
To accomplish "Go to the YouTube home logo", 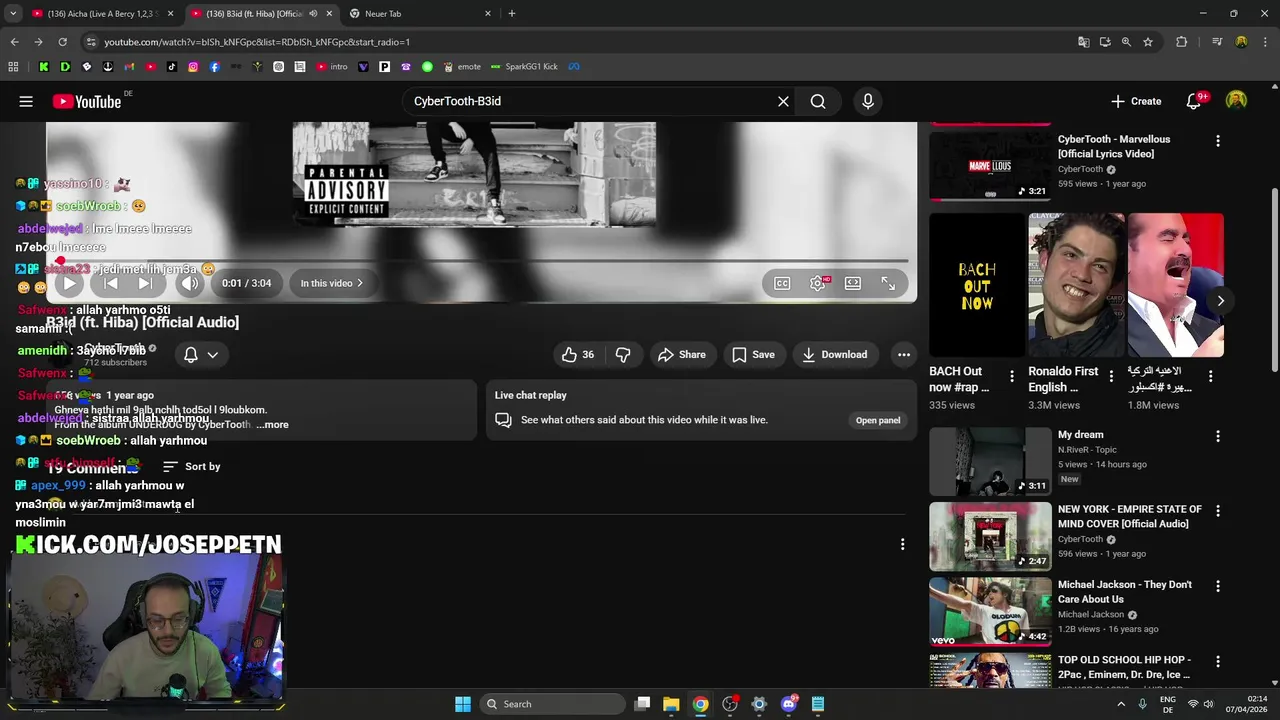I will point(87,101).
